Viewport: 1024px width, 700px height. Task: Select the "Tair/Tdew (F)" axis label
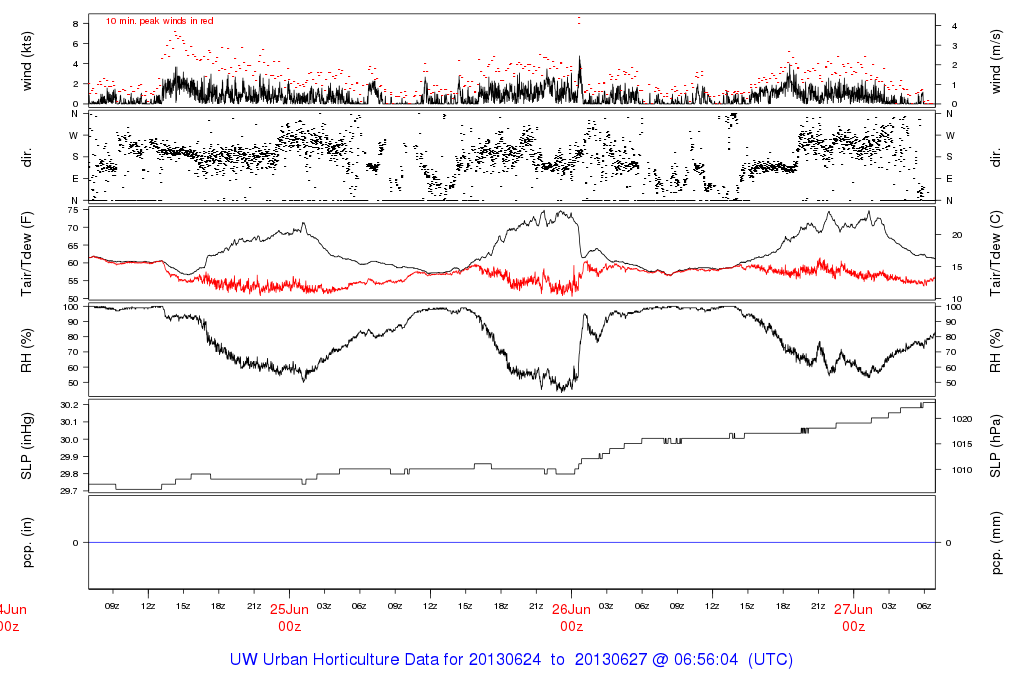27,254
